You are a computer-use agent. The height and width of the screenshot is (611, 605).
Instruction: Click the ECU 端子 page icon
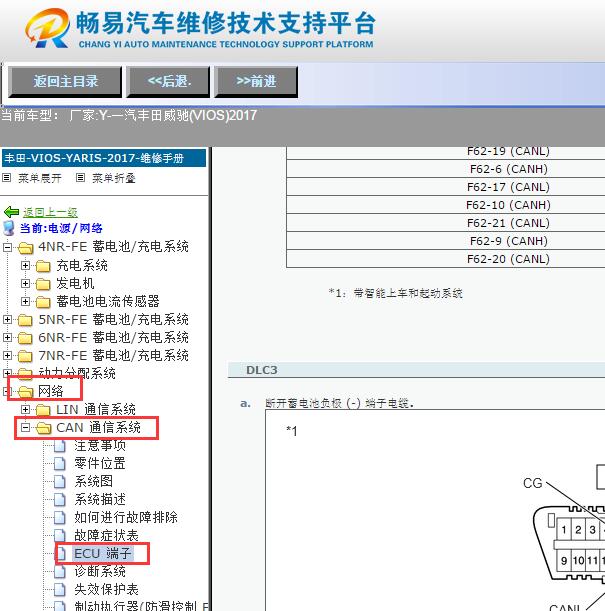[61, 553]
